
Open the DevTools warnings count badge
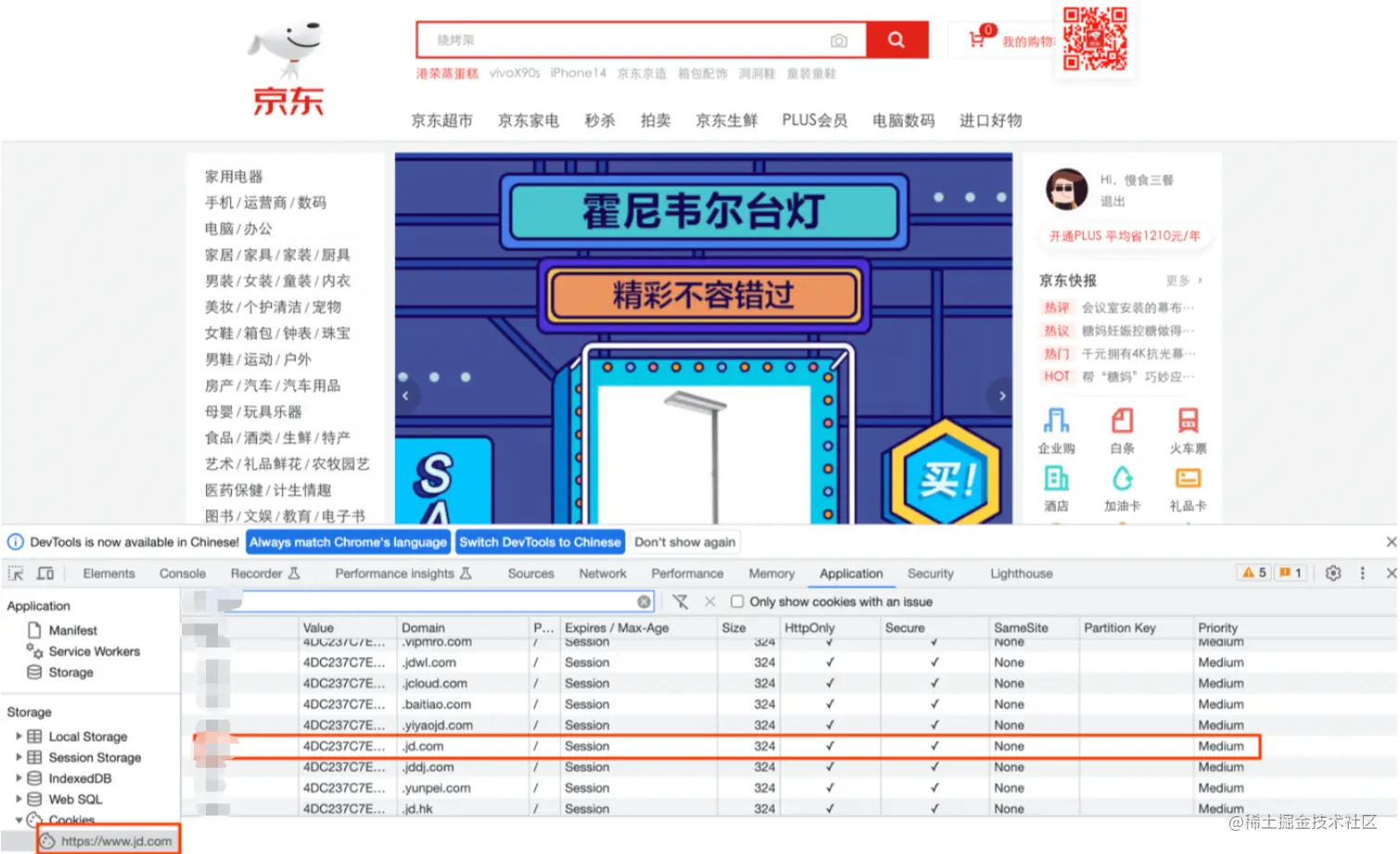click(1254, 573)
